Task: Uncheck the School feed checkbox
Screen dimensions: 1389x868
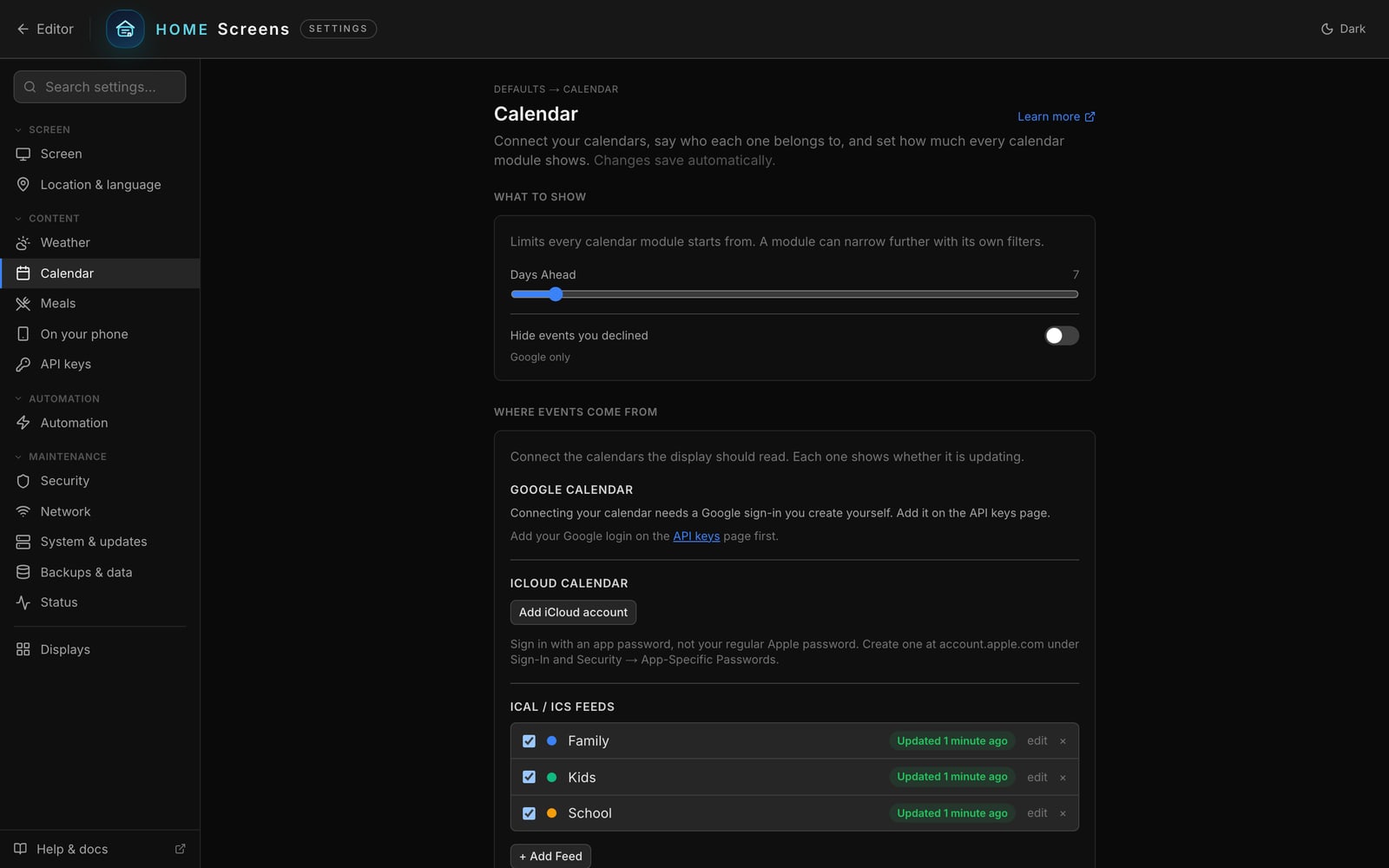Action: 529,813
